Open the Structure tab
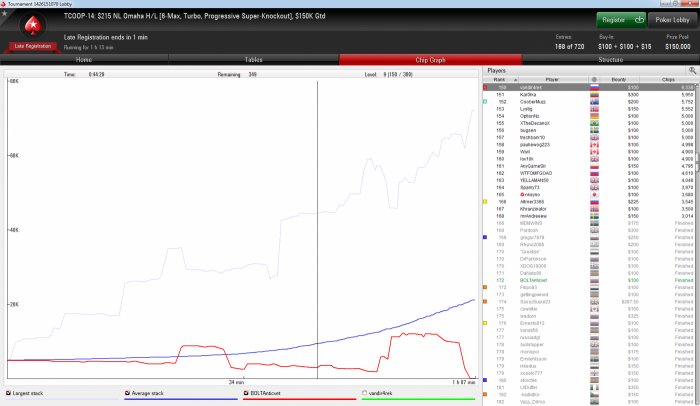700x406 pixels. 611,59
